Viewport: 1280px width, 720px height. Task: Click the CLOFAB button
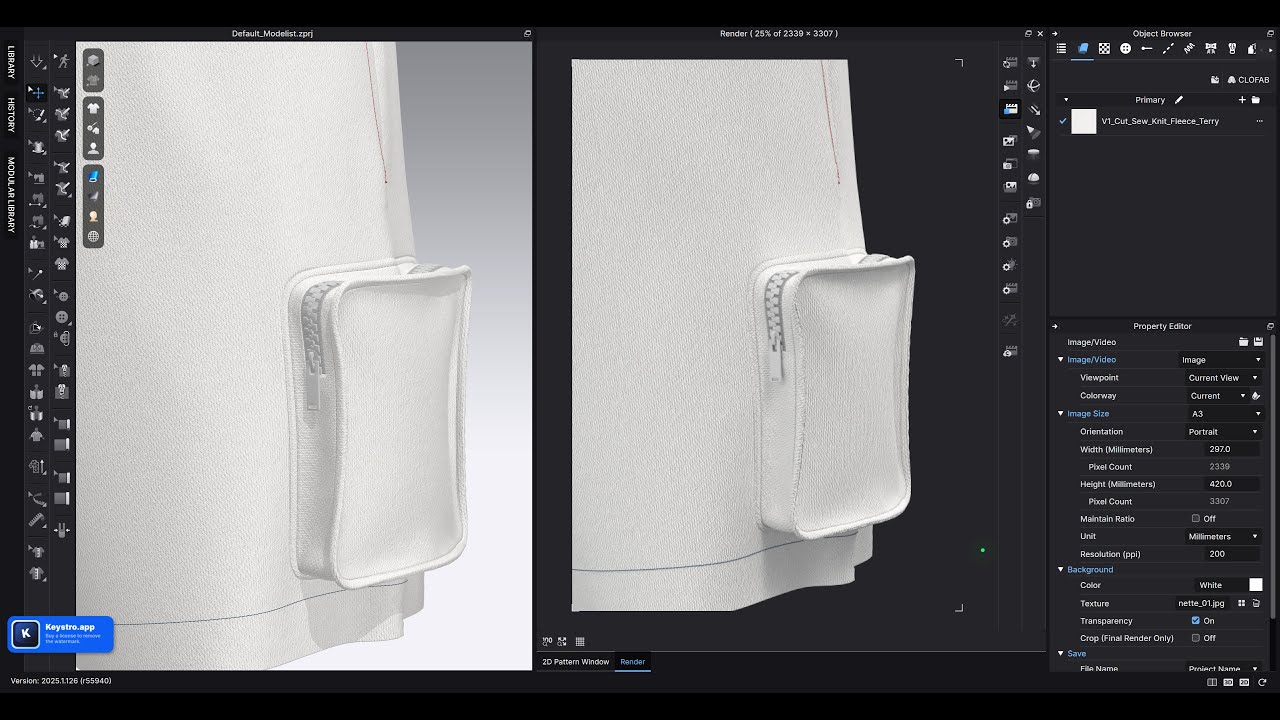click(1248, 80)
